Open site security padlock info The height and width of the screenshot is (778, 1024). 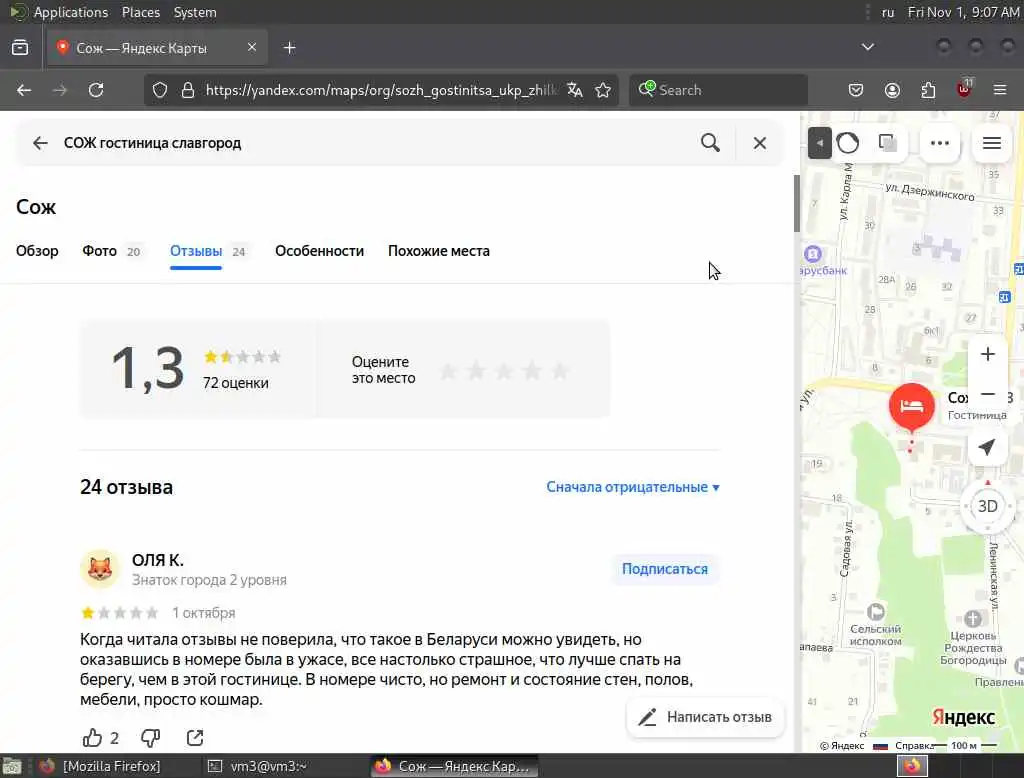[x=188, y=90]
